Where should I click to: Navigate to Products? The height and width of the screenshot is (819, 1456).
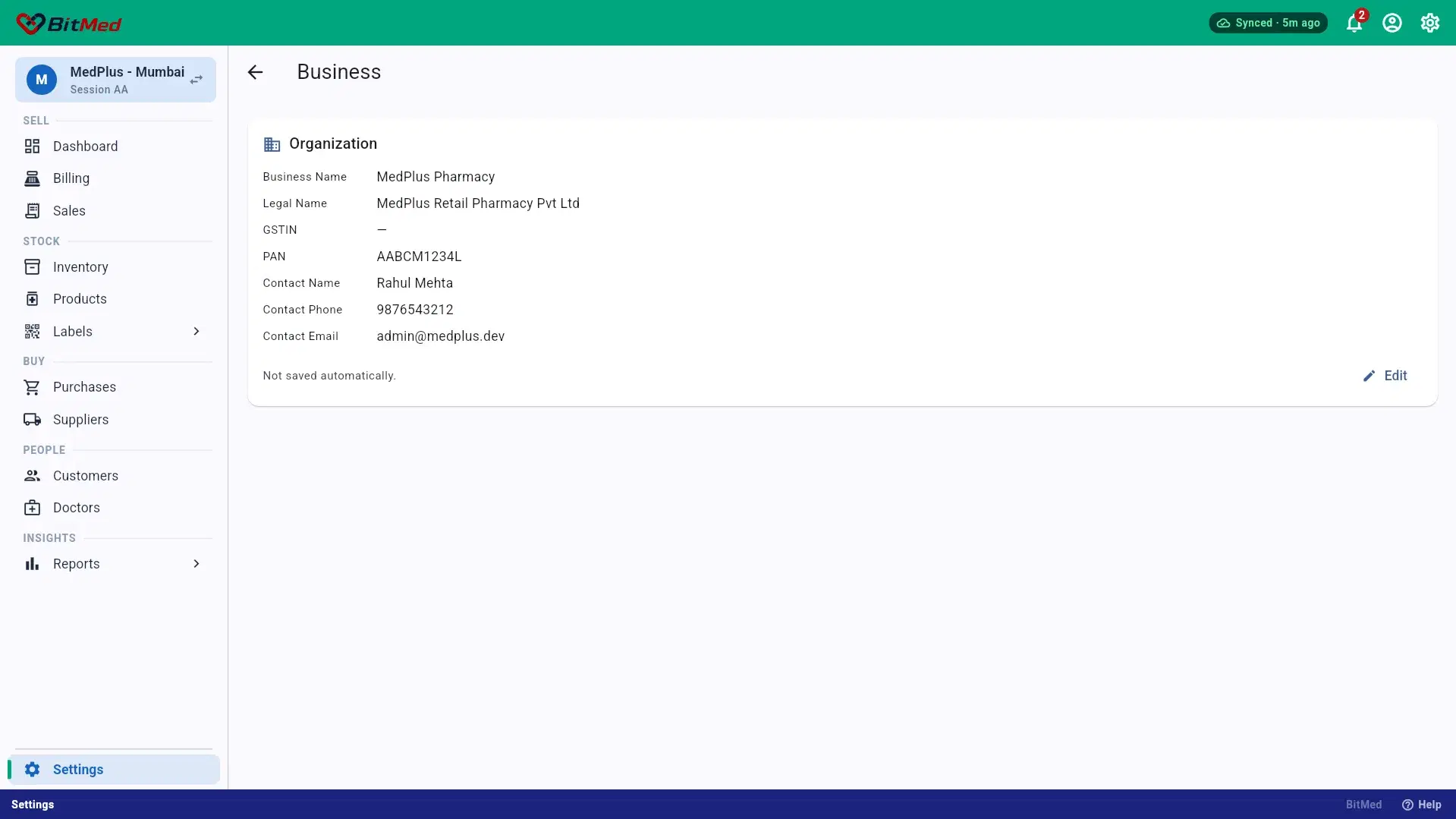(114, 299)
